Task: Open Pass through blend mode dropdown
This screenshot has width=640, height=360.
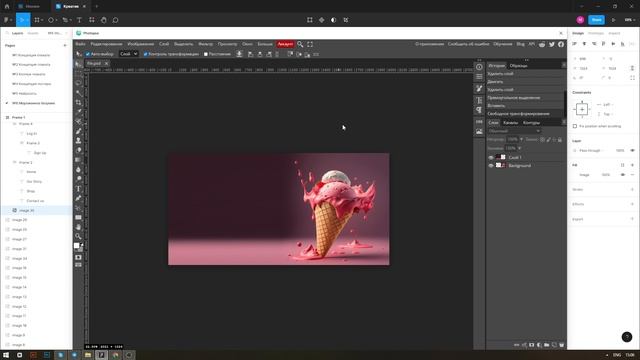Action: click(x=590, y=151)
